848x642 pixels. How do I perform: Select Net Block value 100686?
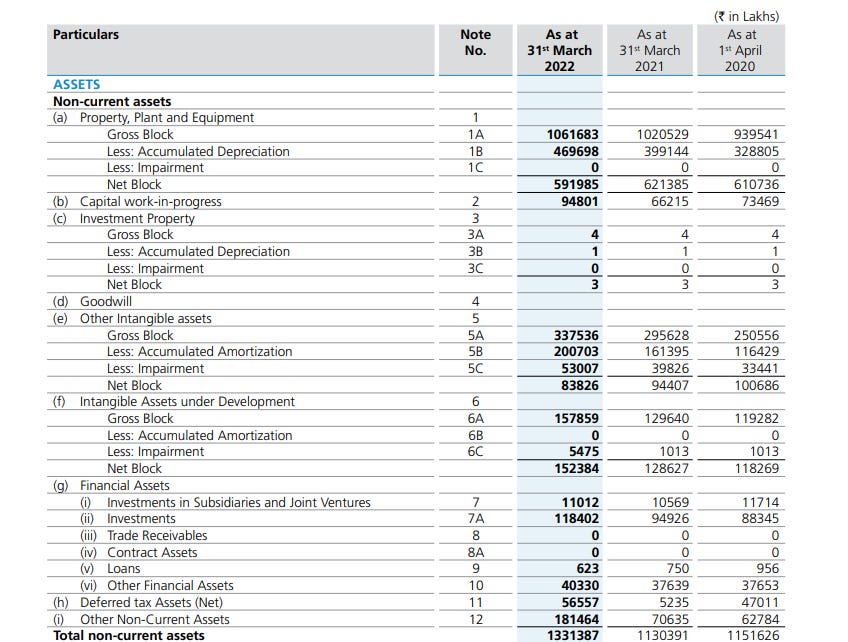tap(756, 386)
